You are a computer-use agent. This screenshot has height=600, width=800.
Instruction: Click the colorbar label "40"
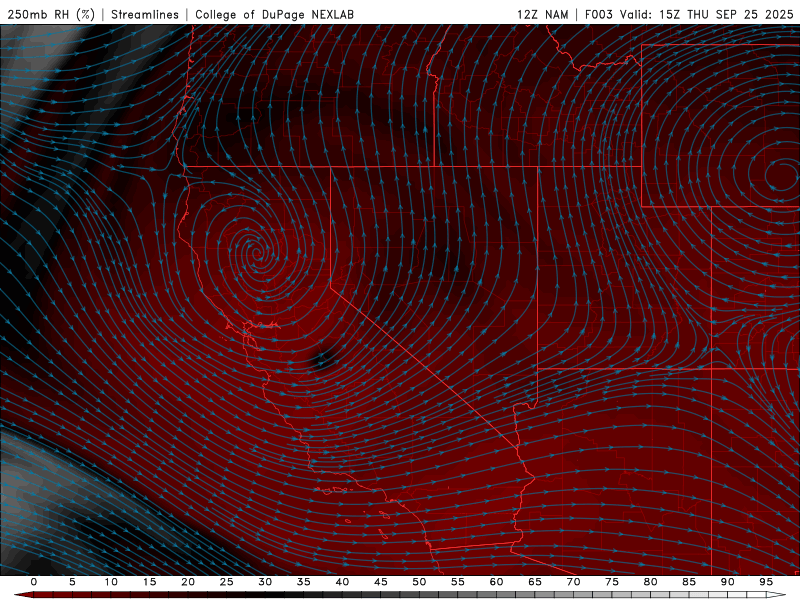(x=342, y=582)
